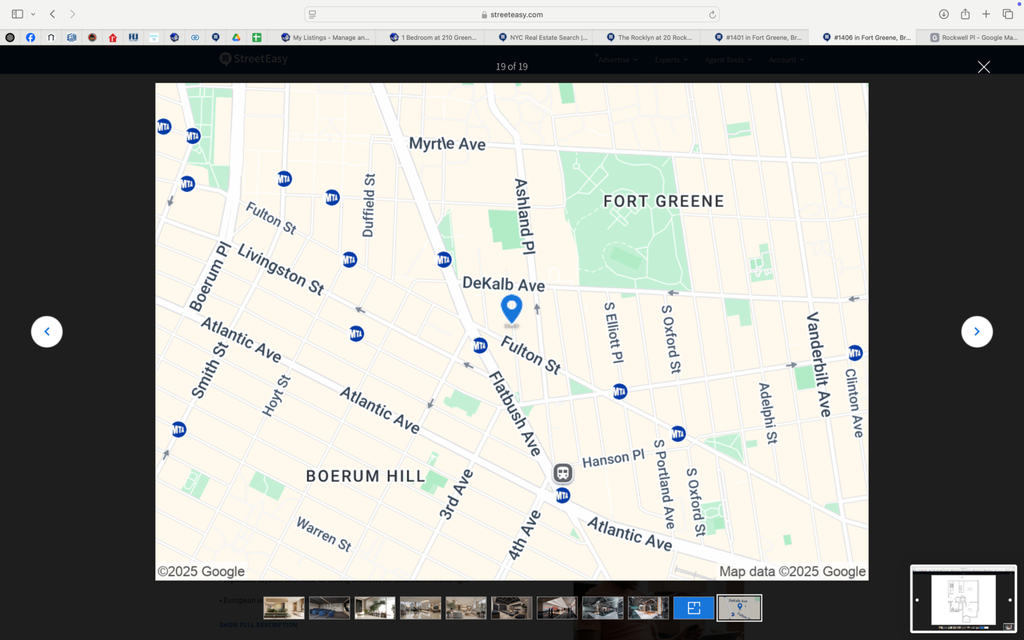Go back with the Safari back arrow
The image size is (1024, 640).
(x=52, y=14)
